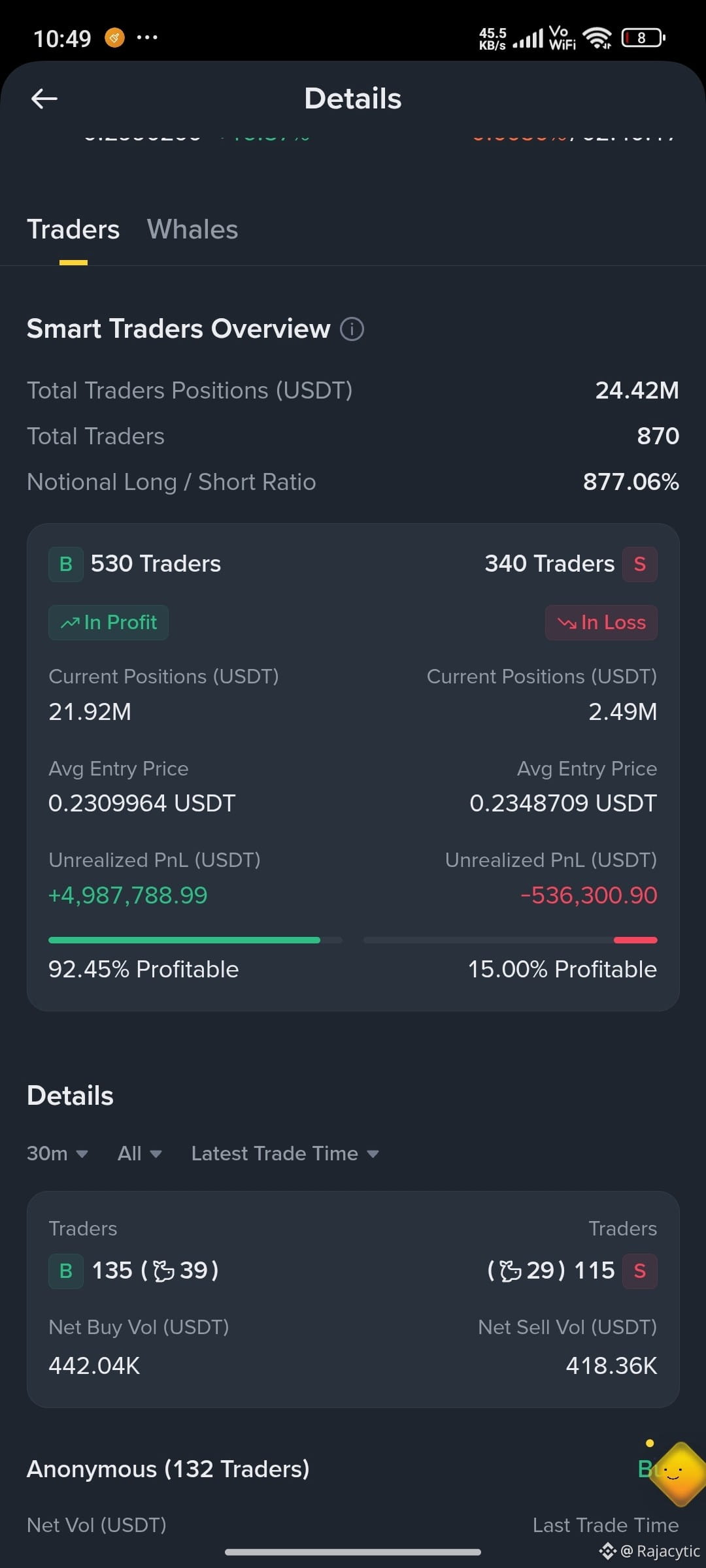The height and width of the screenshot is (1568, 706).
Task: Tap the WiFi status icon
Action: (x=597, y=38)
